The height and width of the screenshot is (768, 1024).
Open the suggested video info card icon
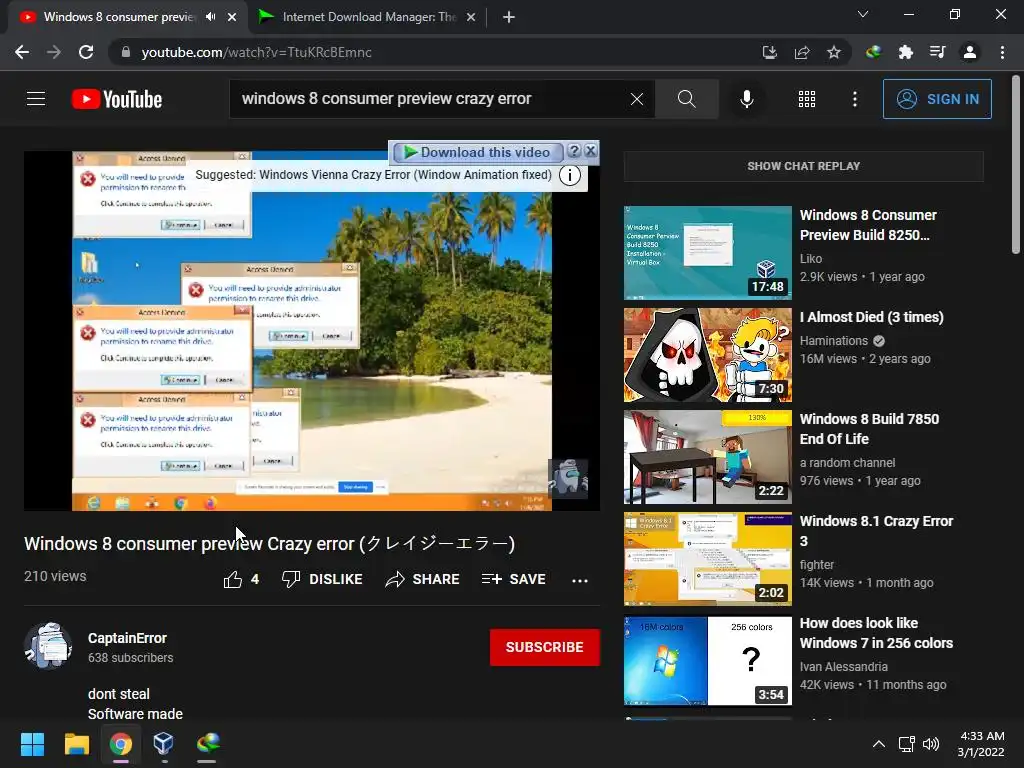pos(570,175)
